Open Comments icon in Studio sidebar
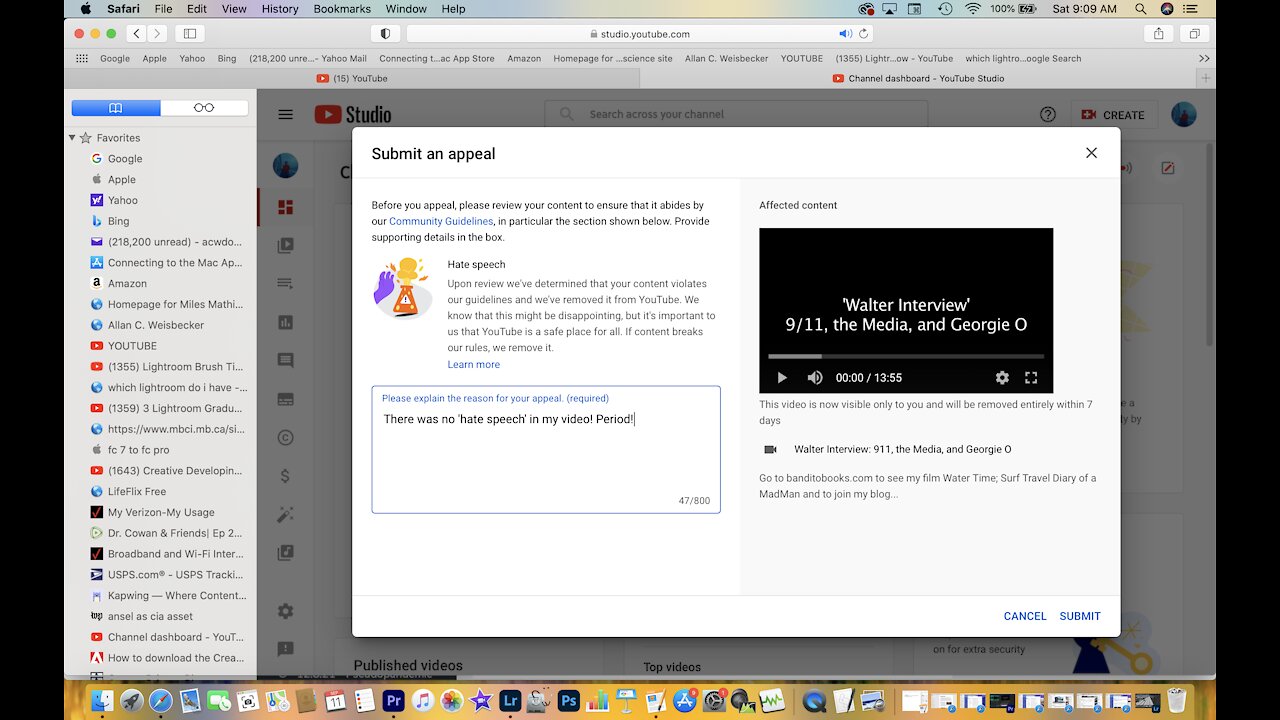Viewport: 1280px width, 720px height. click(x=286, y=360)
